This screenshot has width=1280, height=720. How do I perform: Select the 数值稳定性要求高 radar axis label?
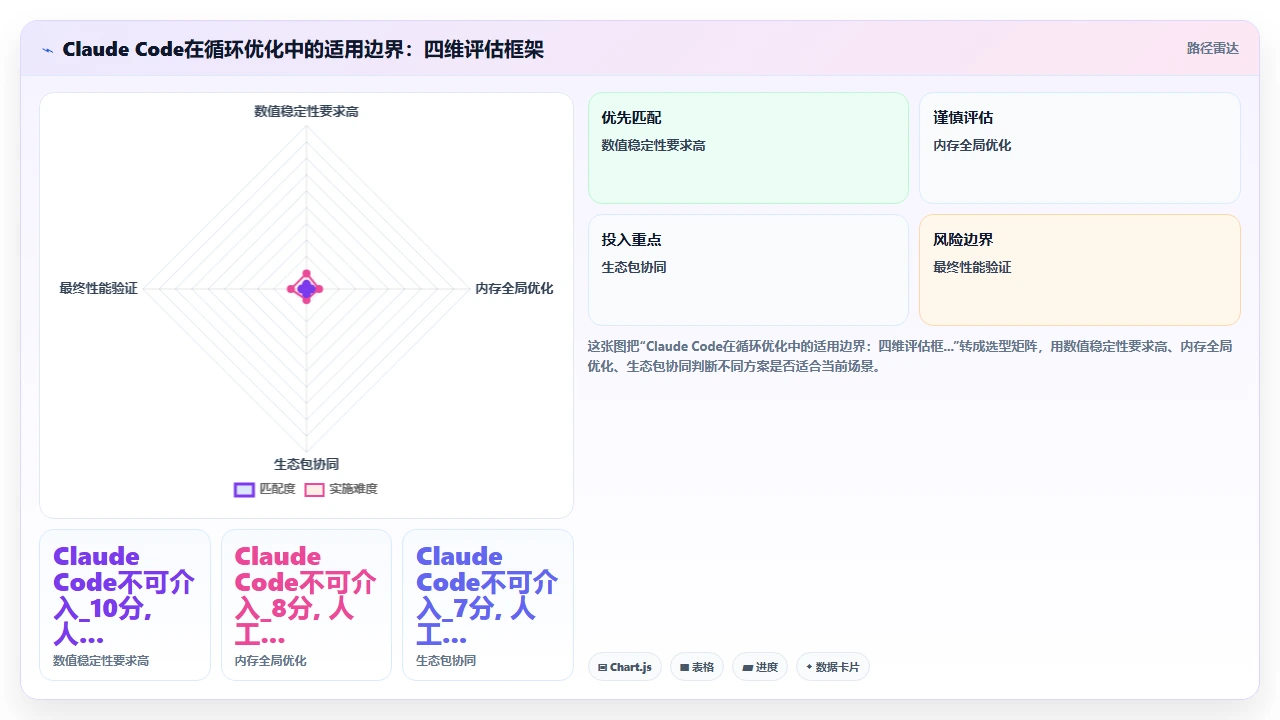tap(306, 111)
